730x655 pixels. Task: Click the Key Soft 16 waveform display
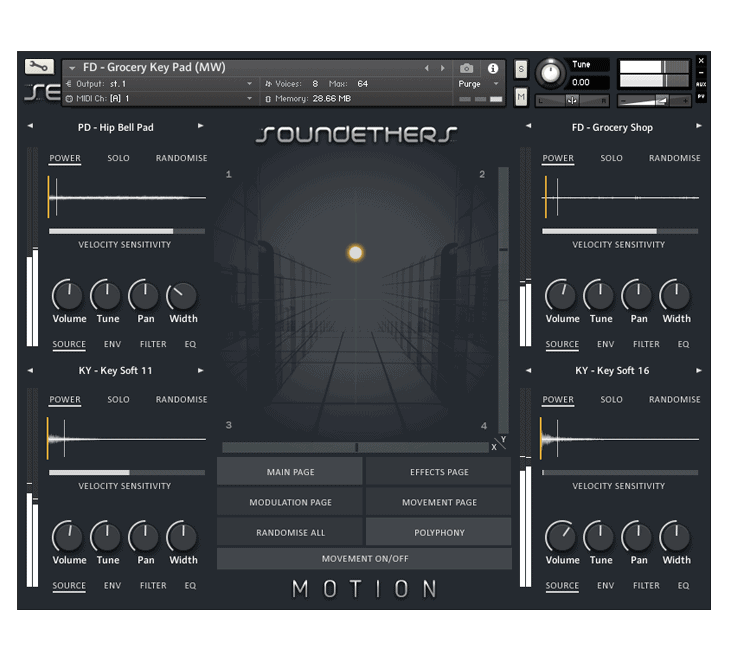pos(620,439)
